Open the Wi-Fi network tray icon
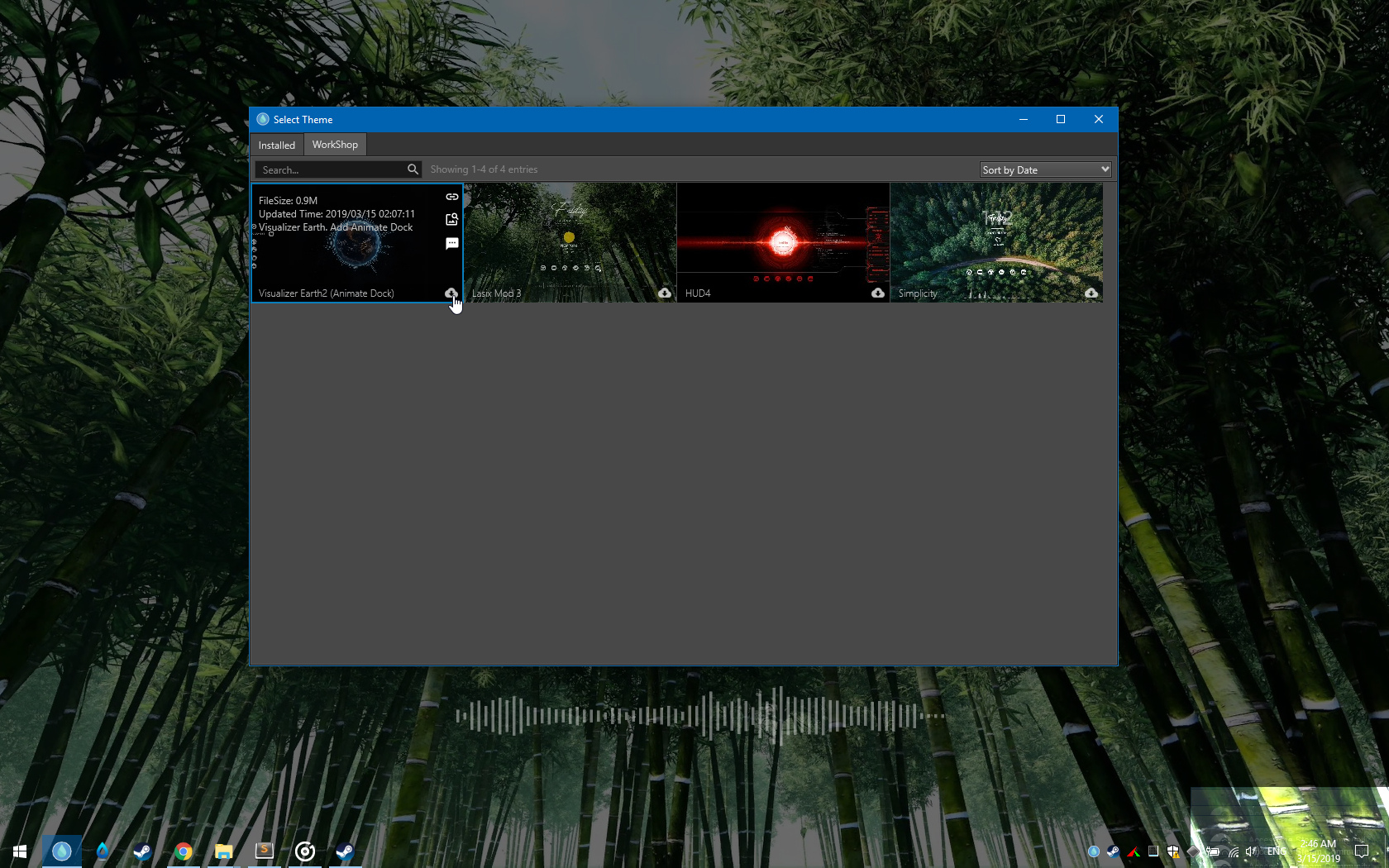Image resolution: width=1389 pixels, height=868 pixels. tap(1233, 852)
